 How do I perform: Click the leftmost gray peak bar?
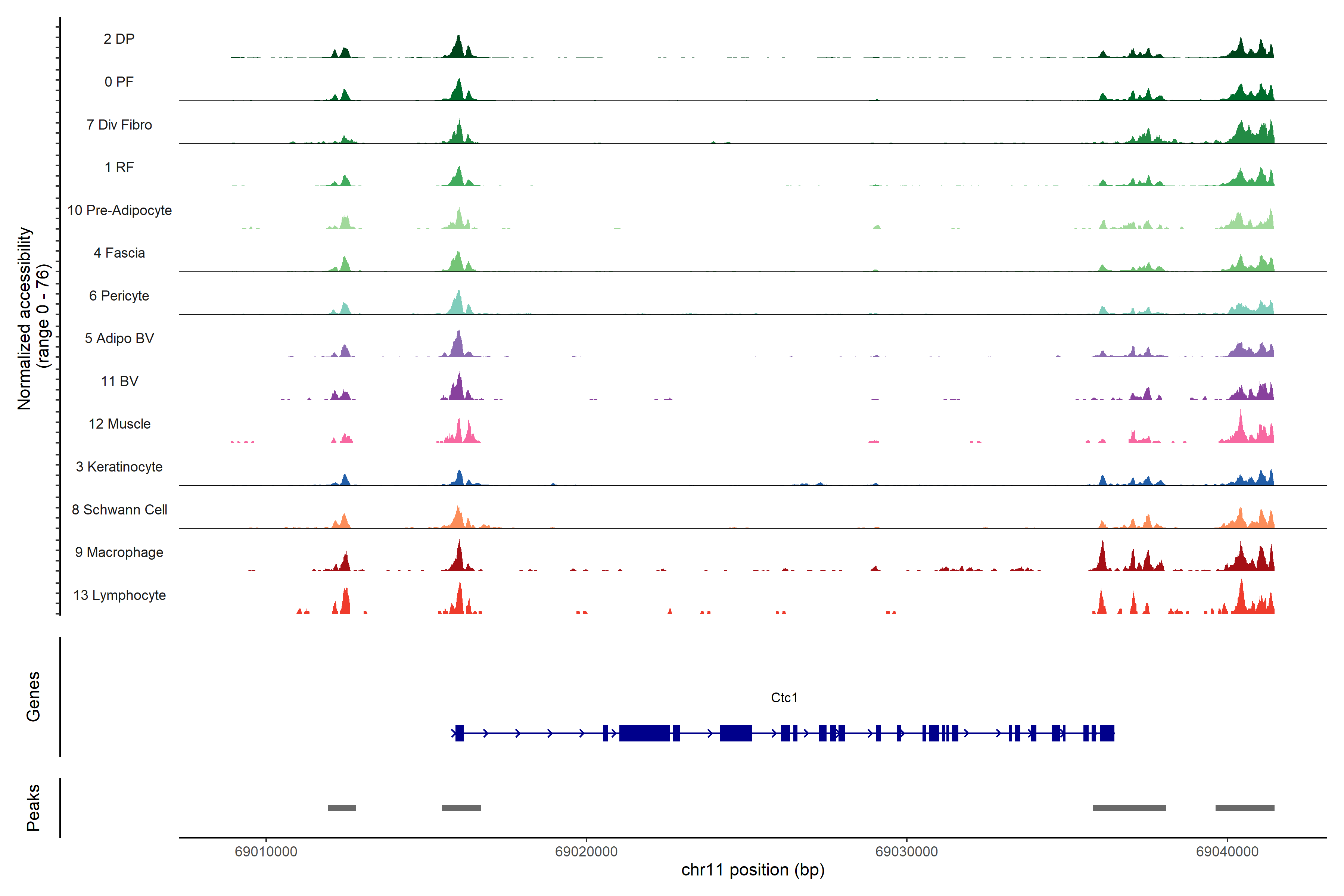coord(342,808)
